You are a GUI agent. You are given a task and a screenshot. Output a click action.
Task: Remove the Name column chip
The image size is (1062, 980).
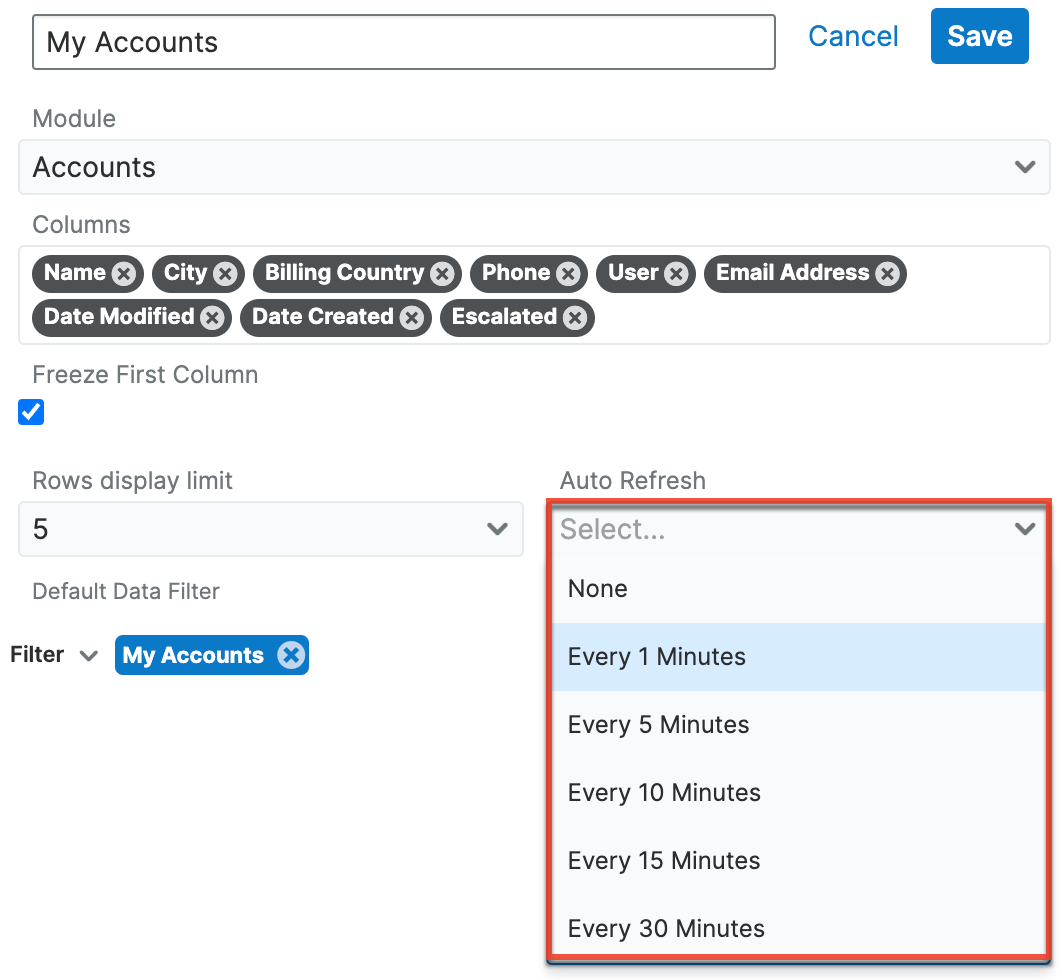click(x=124, y=273)
